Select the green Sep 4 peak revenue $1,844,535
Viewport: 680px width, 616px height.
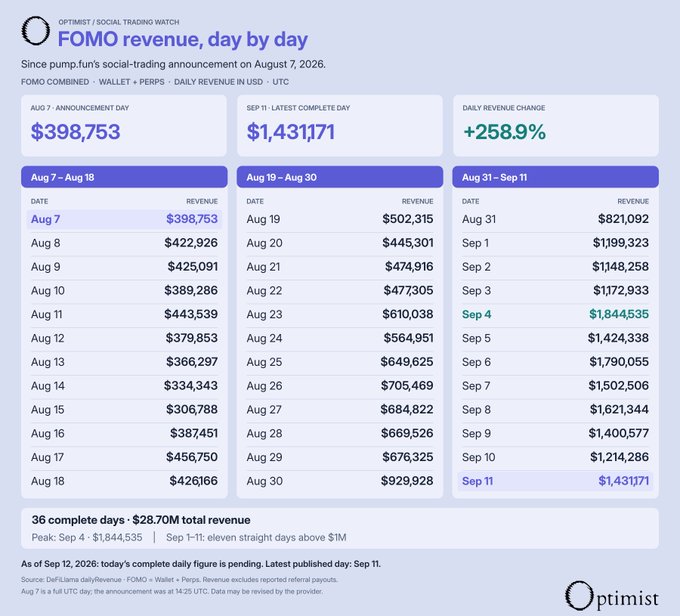tap(619, 314)
